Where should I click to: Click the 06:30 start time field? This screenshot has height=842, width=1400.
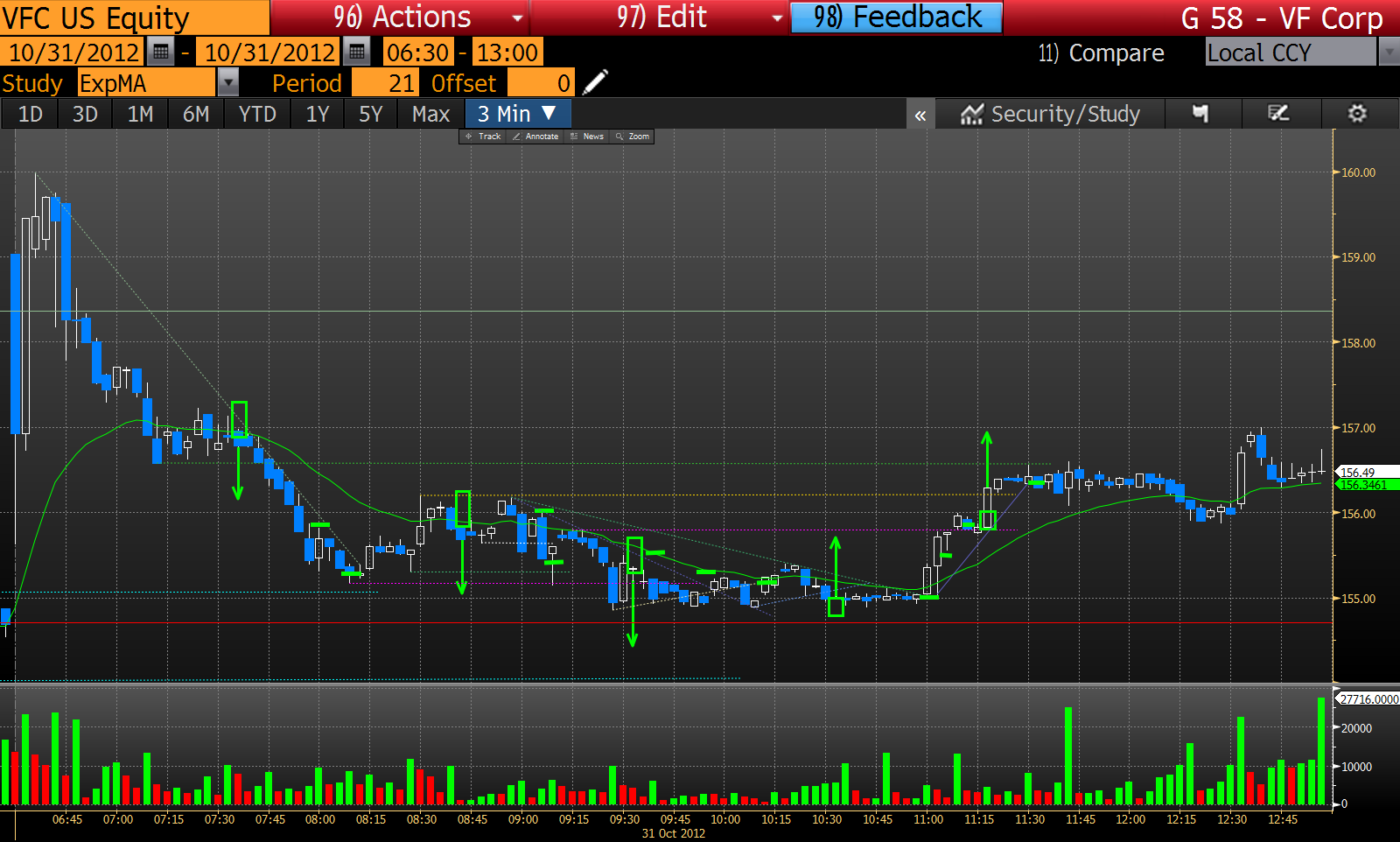418,53
